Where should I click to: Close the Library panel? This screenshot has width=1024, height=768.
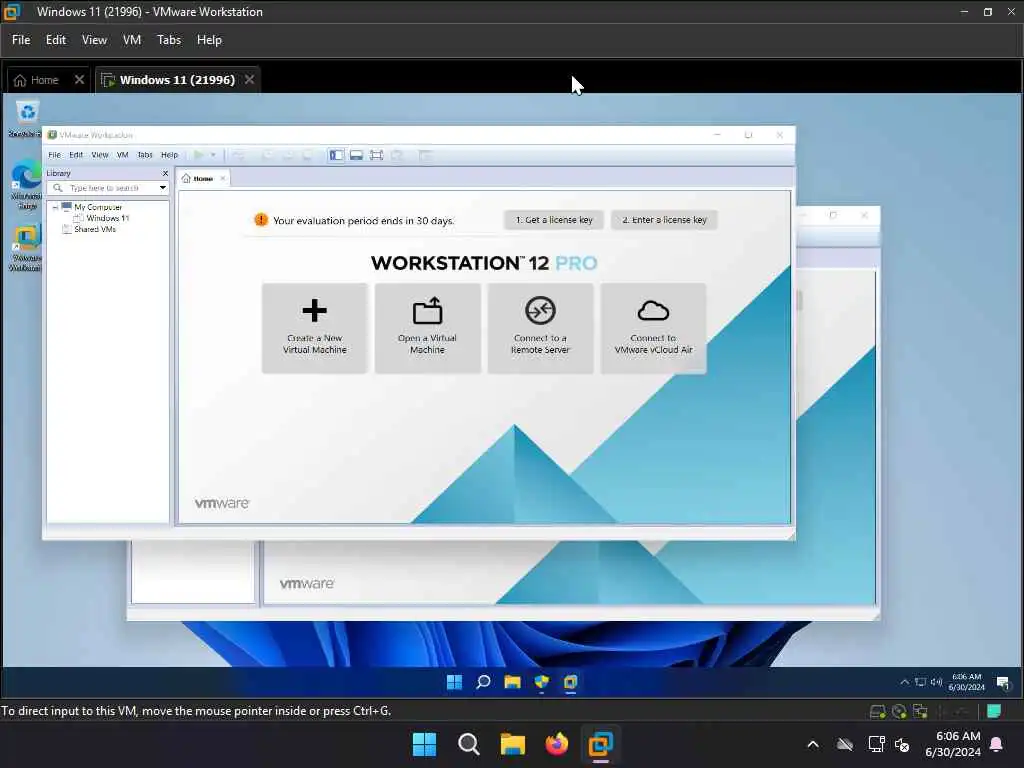[x=165, y=173]
